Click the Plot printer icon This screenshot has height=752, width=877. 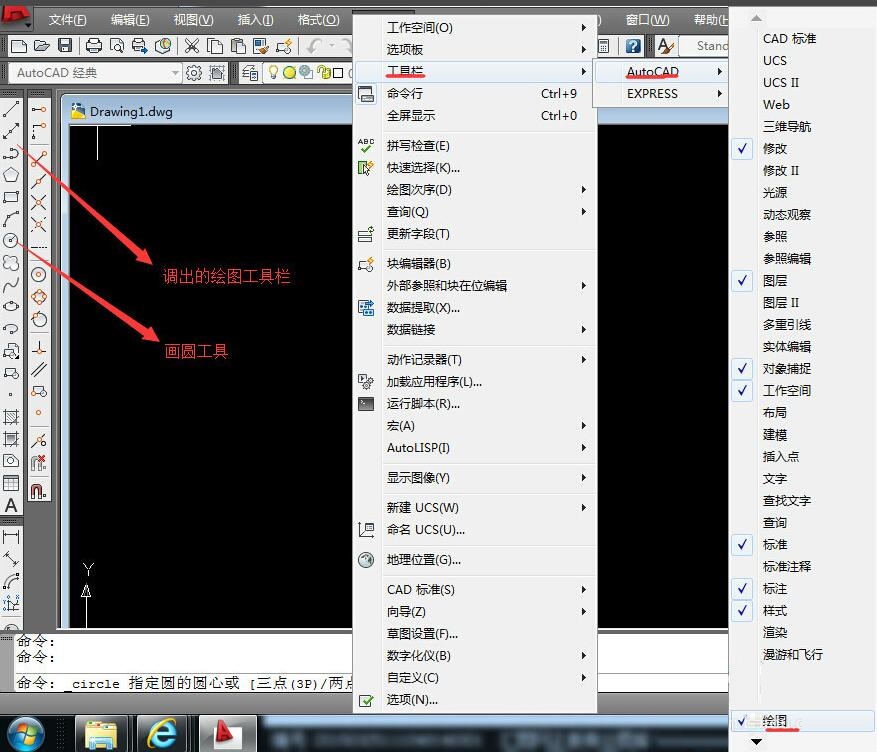pos(93,46)
